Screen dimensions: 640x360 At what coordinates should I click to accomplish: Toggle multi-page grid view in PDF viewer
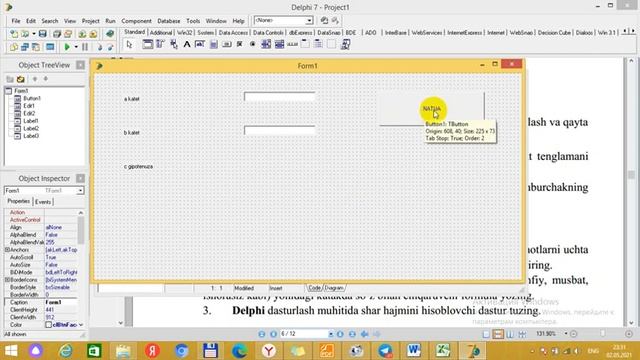click(522, 334)
